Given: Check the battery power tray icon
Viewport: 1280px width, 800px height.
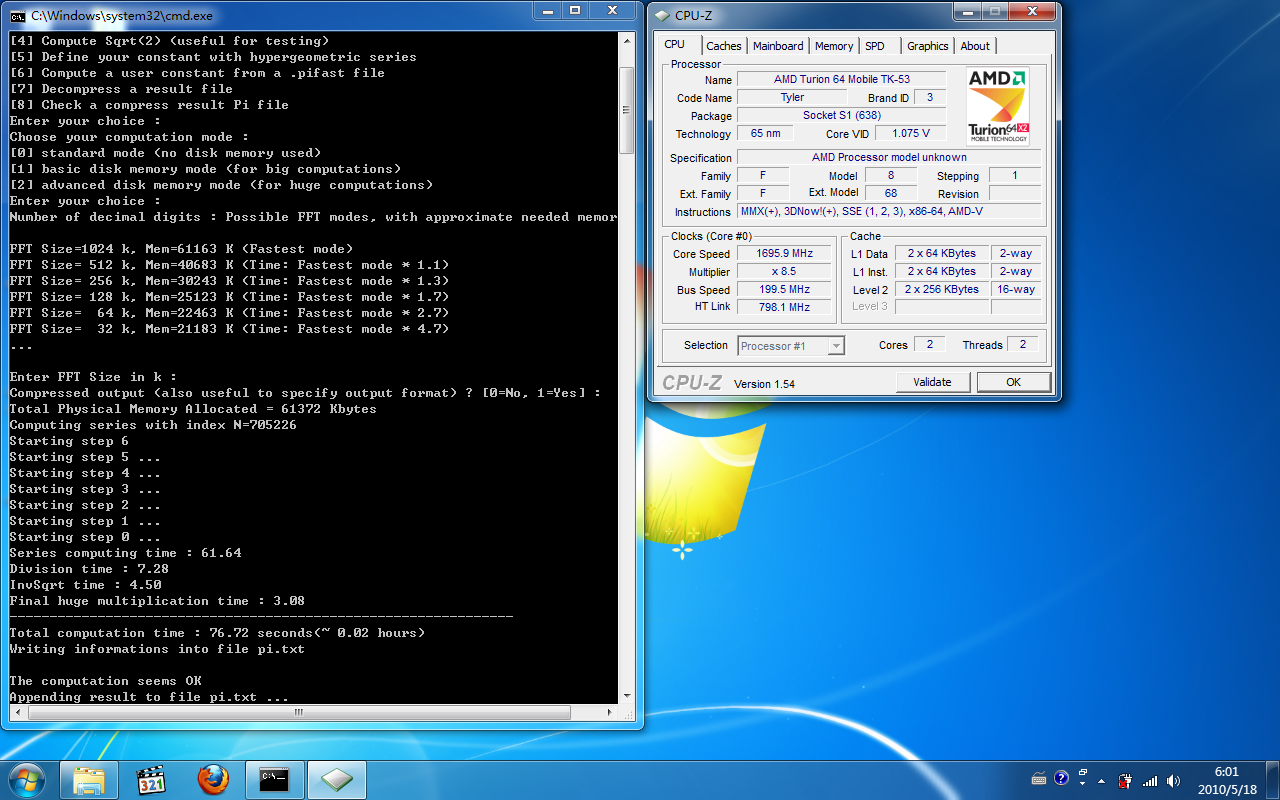Looking at the screenshot, I should pyautogui.click(x=1125, y=780).
